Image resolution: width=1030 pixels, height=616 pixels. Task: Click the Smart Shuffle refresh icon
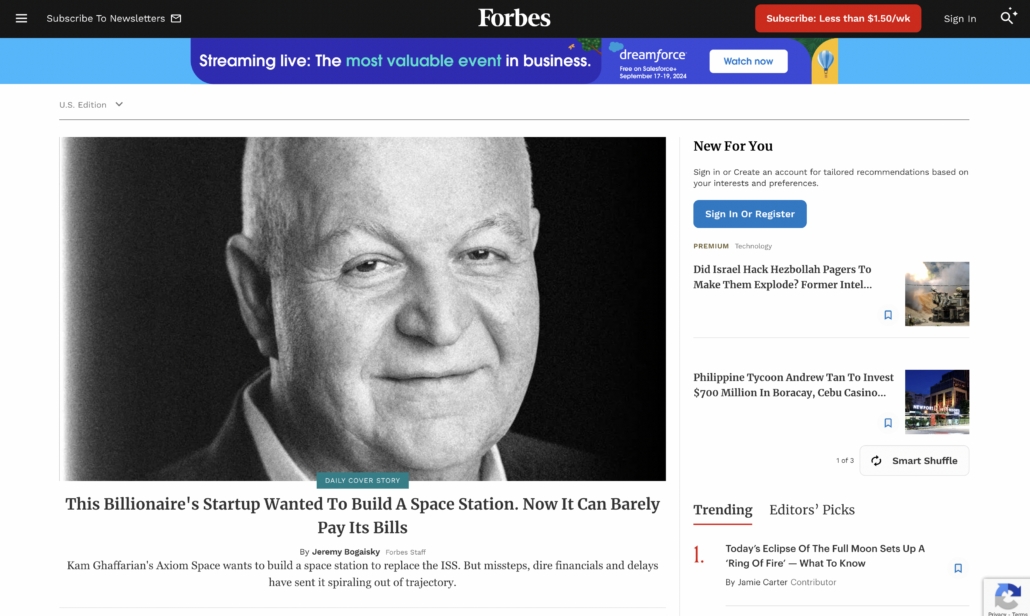tap(877, 461)
